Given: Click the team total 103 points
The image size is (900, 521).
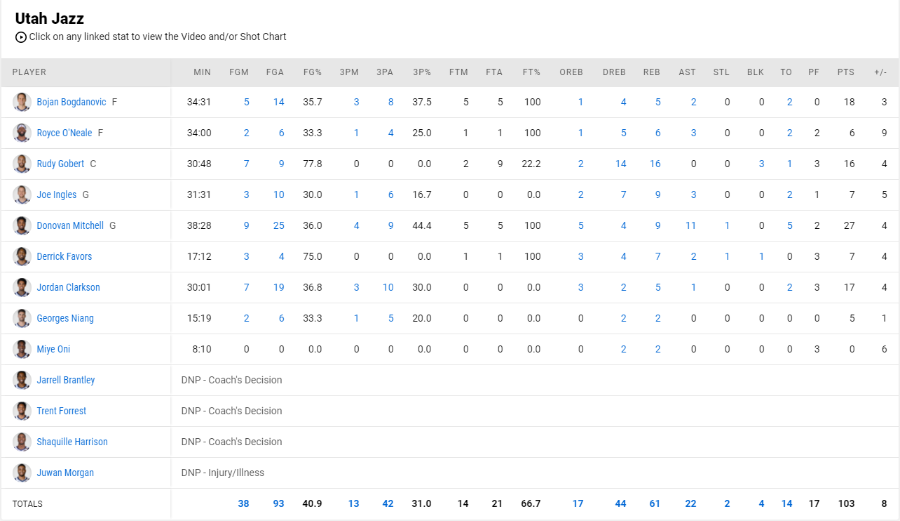Looking at the screenshot, I should coord(846,504).
